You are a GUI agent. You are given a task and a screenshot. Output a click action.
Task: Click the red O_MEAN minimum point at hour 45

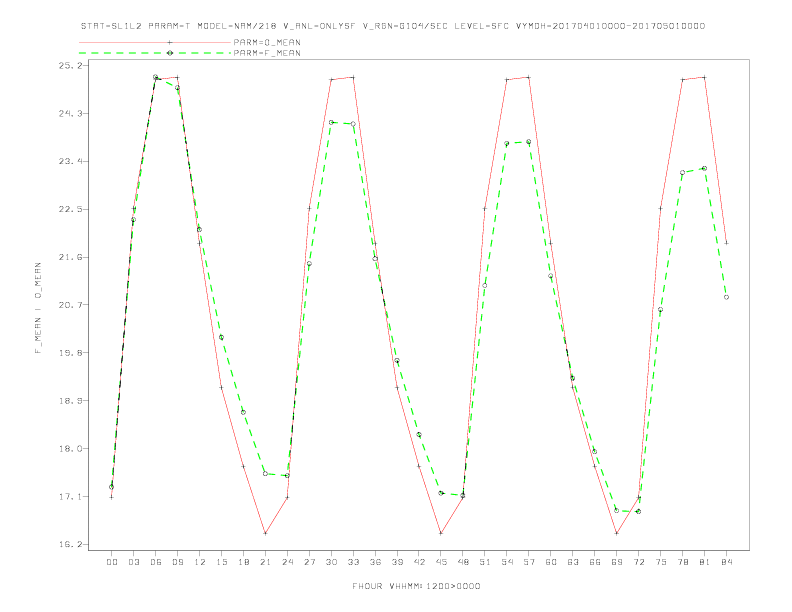point(441,533)
